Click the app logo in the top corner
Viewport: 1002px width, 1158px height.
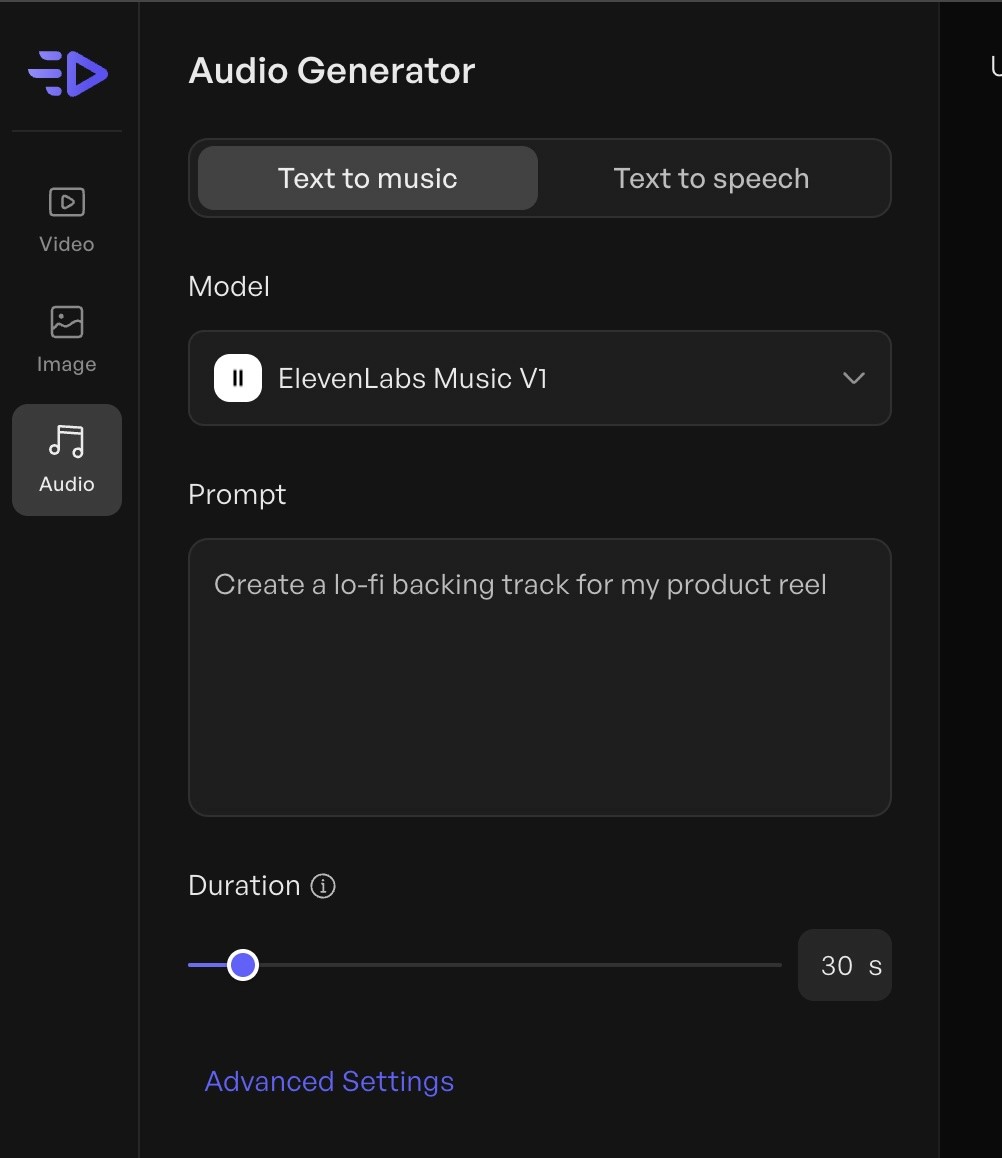66,73
